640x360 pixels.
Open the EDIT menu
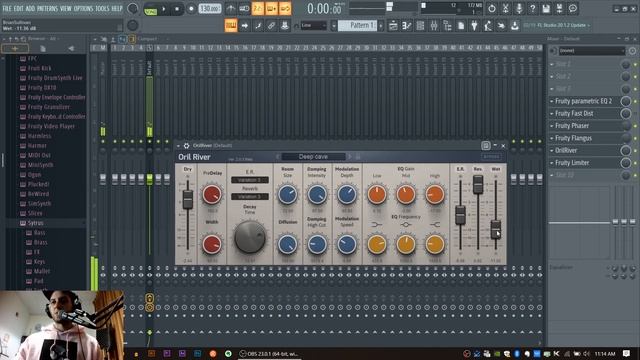point(18,8)
